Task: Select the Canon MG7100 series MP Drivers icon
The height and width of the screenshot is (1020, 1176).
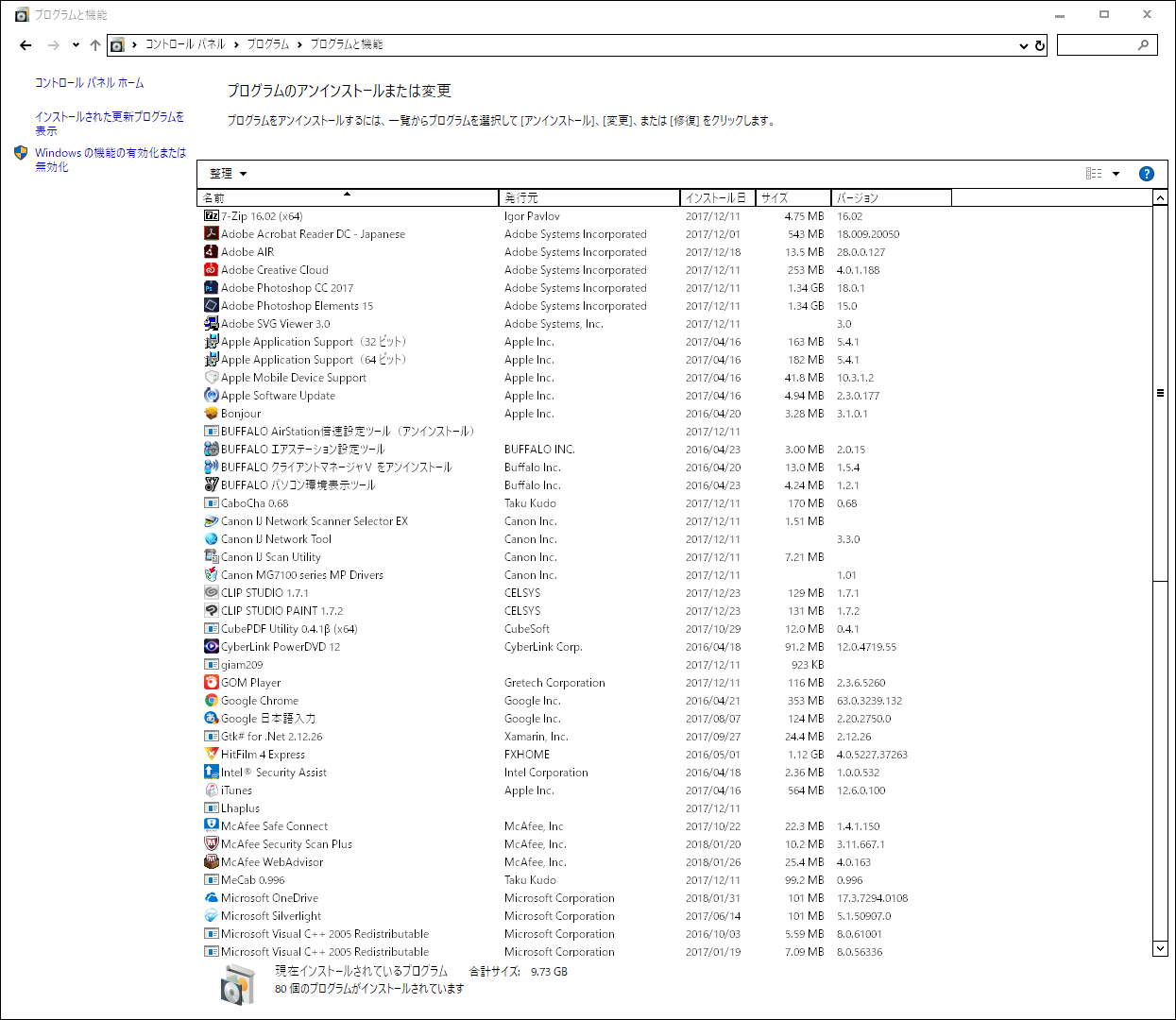Action: pos(212,575)
